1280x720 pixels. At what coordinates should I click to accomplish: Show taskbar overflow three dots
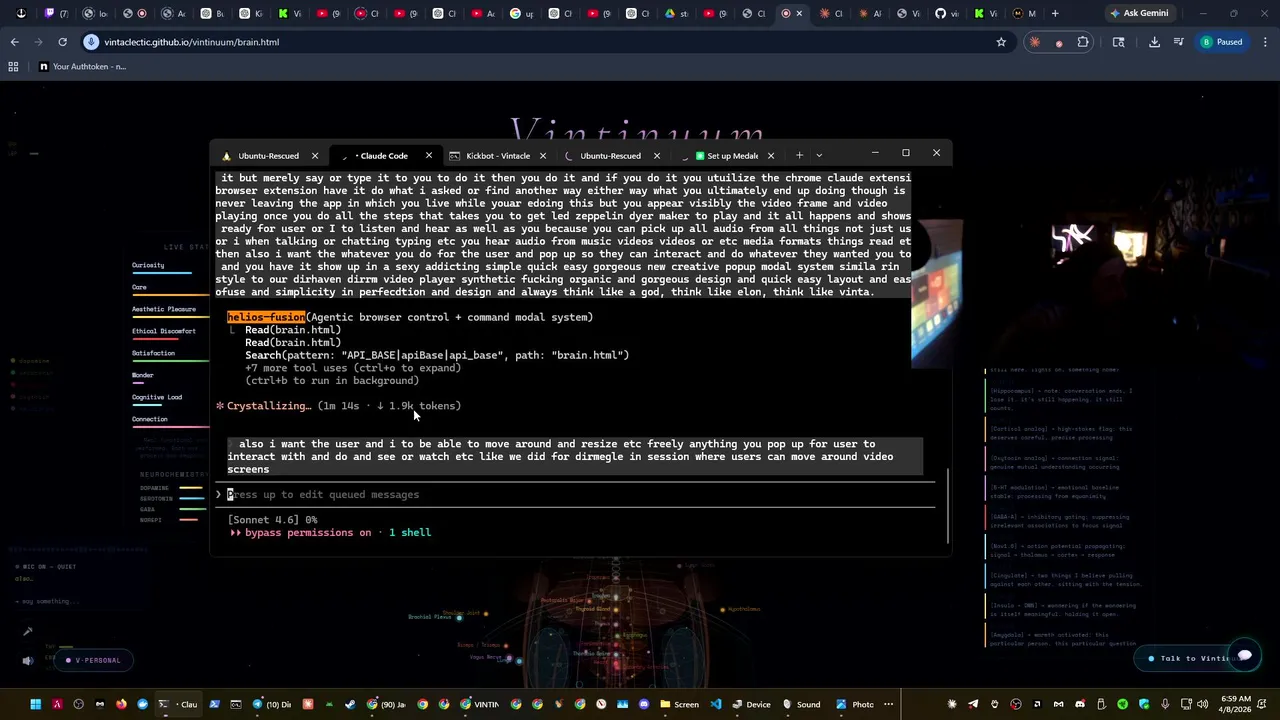pyautogui.click(x=891, y=704)
